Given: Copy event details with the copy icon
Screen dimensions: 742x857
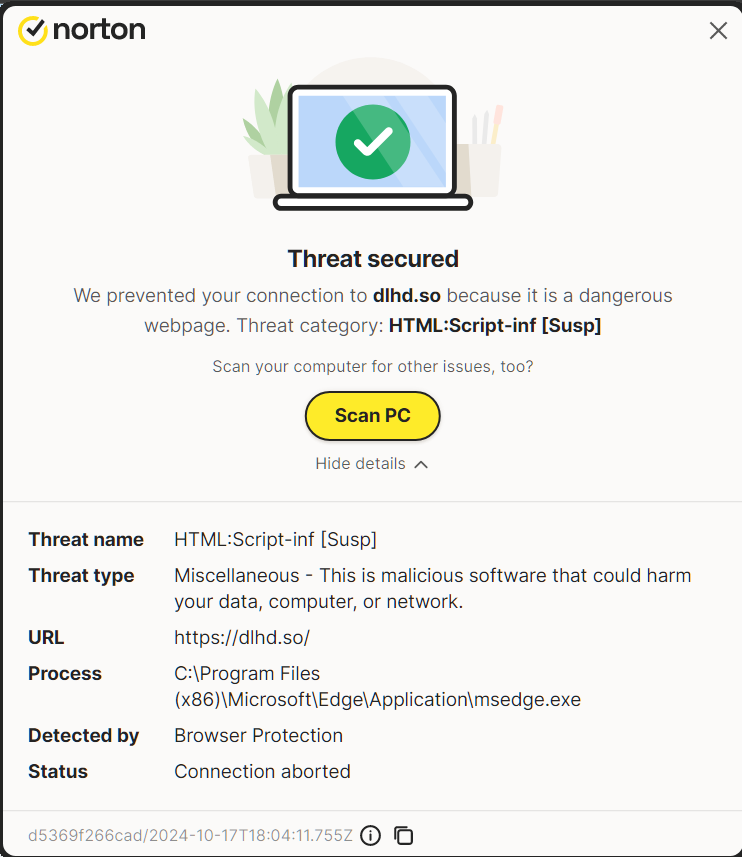Looking at the screenshot, I should 404,835.
